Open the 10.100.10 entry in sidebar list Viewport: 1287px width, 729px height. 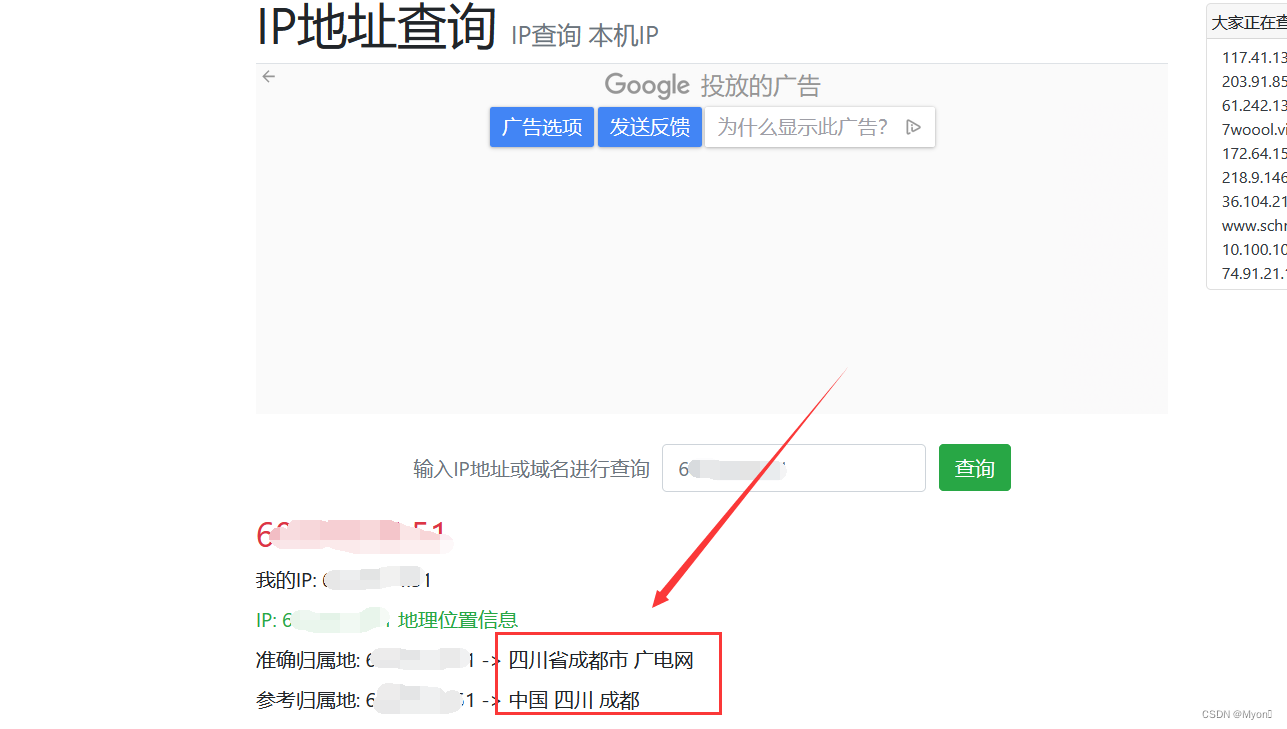click(1254, 250)
